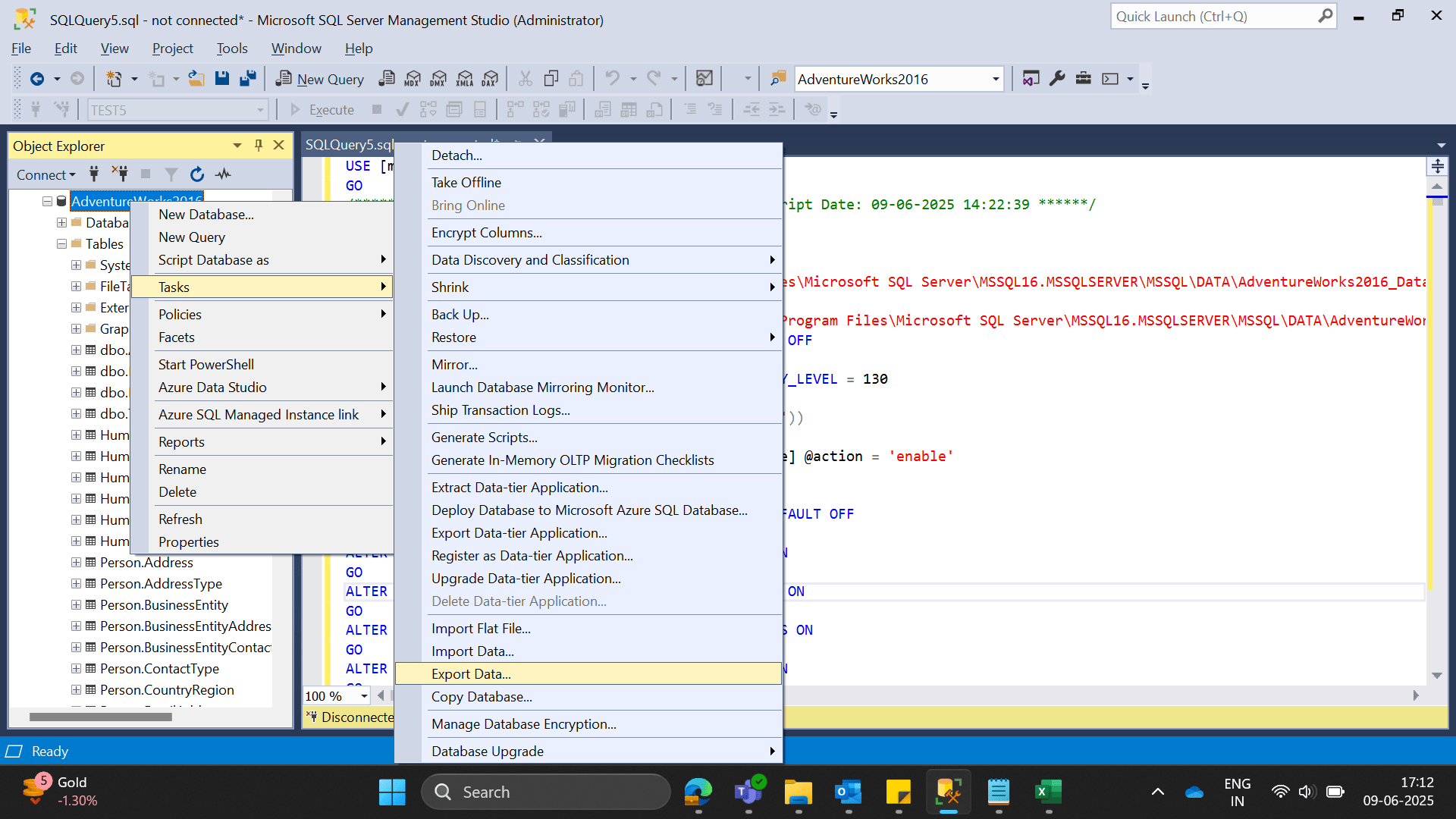Click the Quick Launch search box

click(x=1213, y=17)
